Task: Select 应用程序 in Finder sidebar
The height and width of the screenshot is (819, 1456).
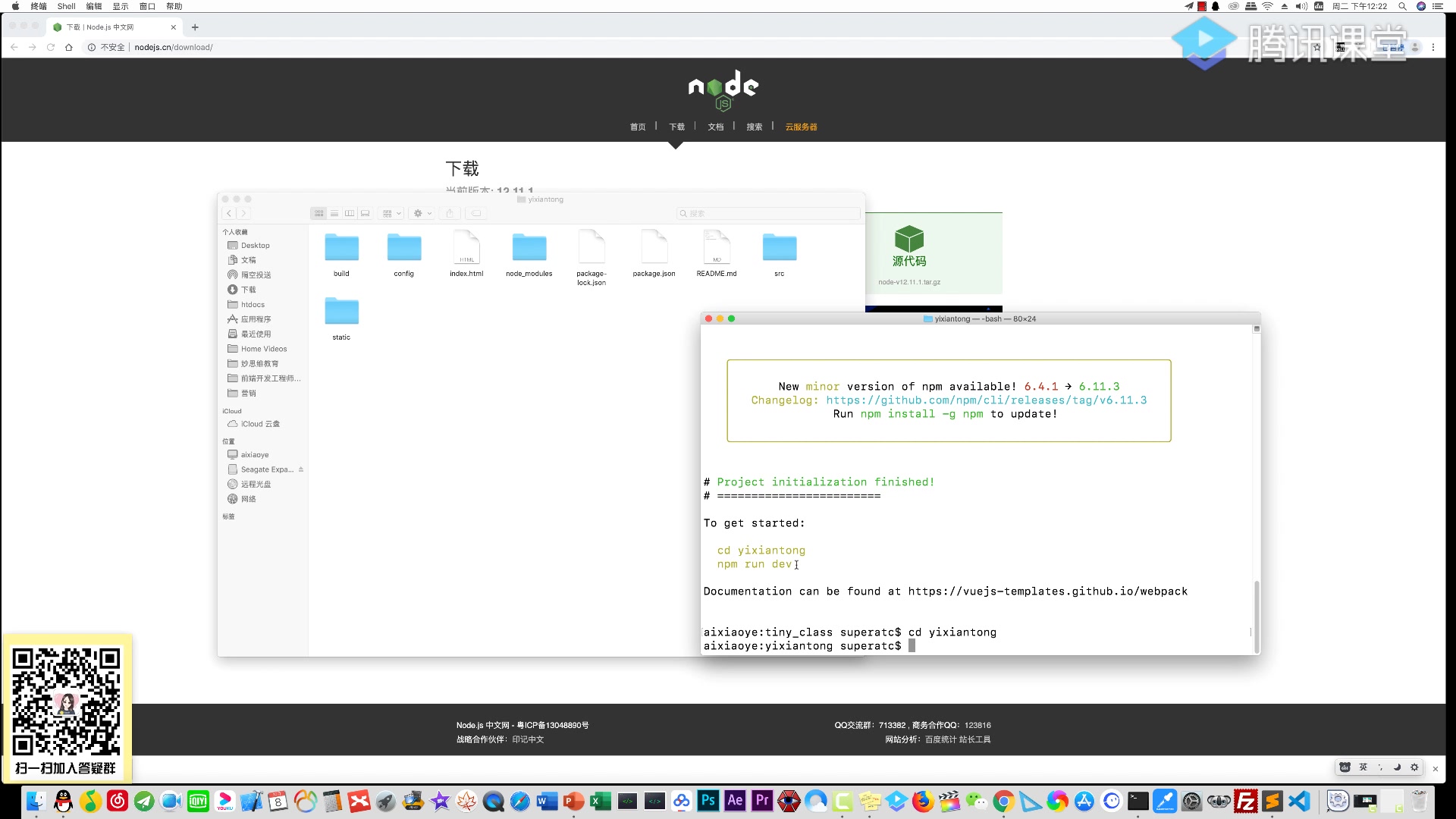Action: coord(256,319)
